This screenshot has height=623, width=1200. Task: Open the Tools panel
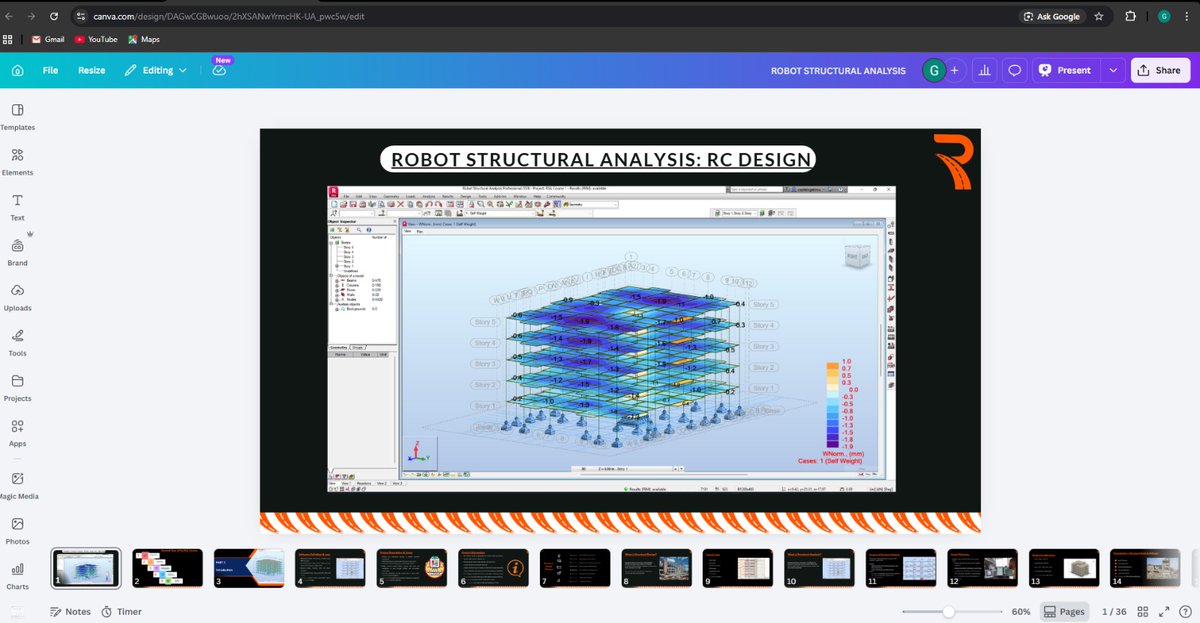[x=17, y=342]
